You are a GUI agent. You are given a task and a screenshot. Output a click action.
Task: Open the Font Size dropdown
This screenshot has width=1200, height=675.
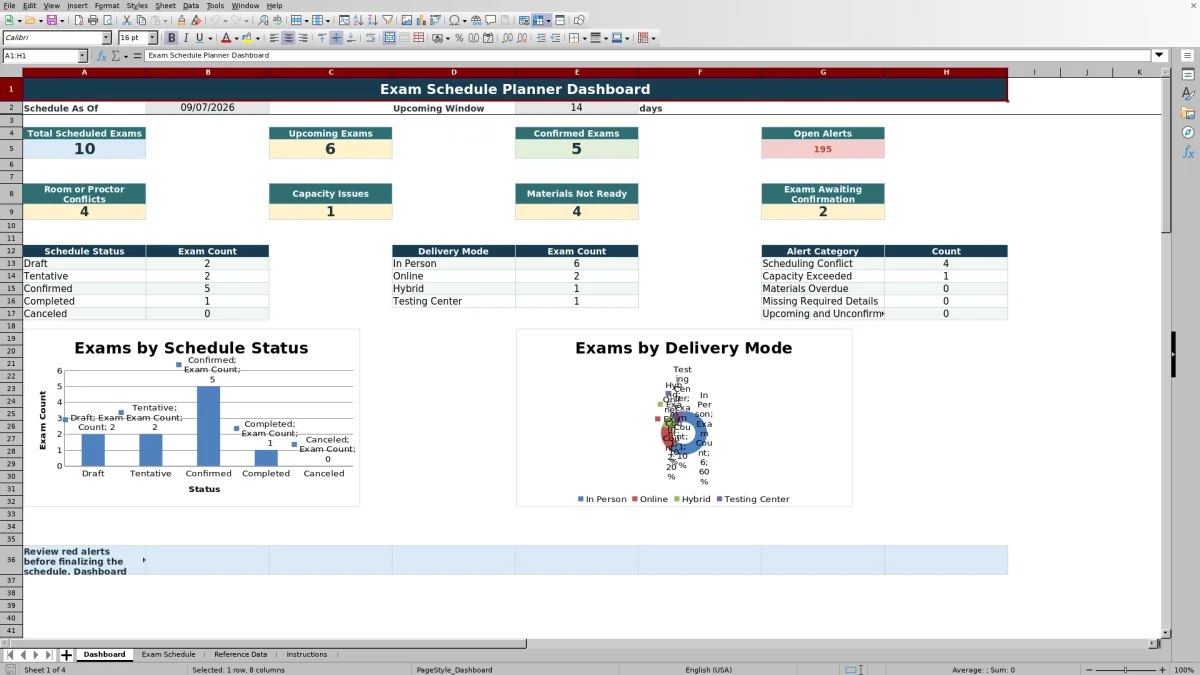tap(152, 38)
